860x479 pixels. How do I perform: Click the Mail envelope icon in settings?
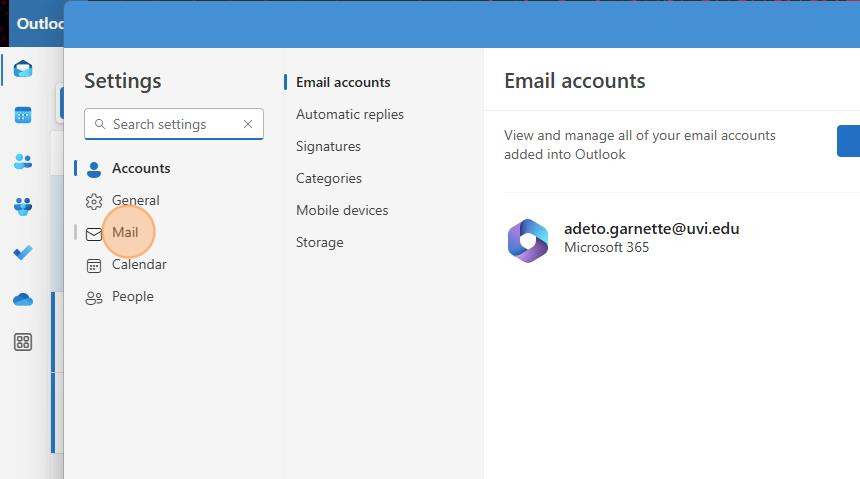94,234
